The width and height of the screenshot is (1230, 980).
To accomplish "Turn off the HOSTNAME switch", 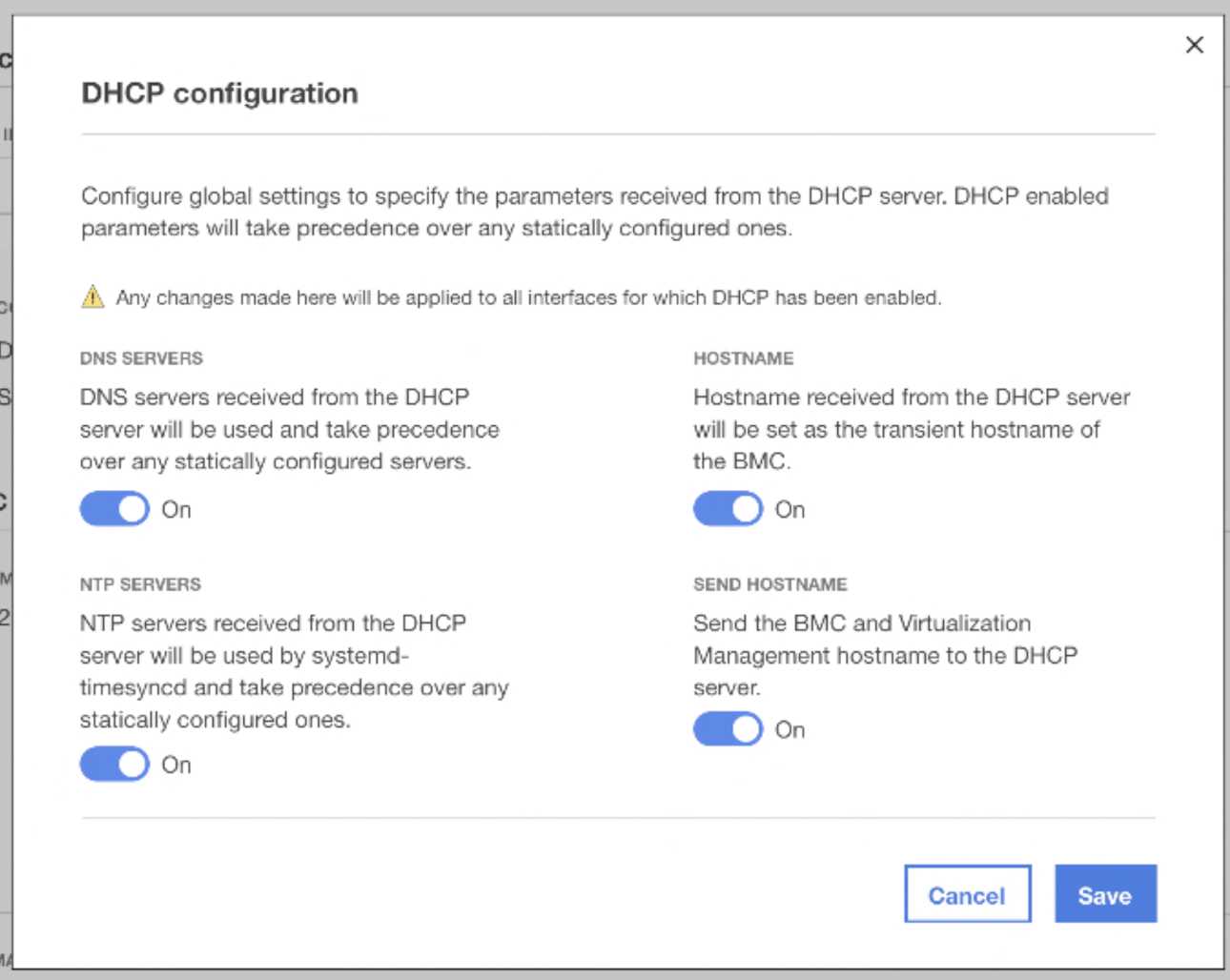I will point(728,508).
